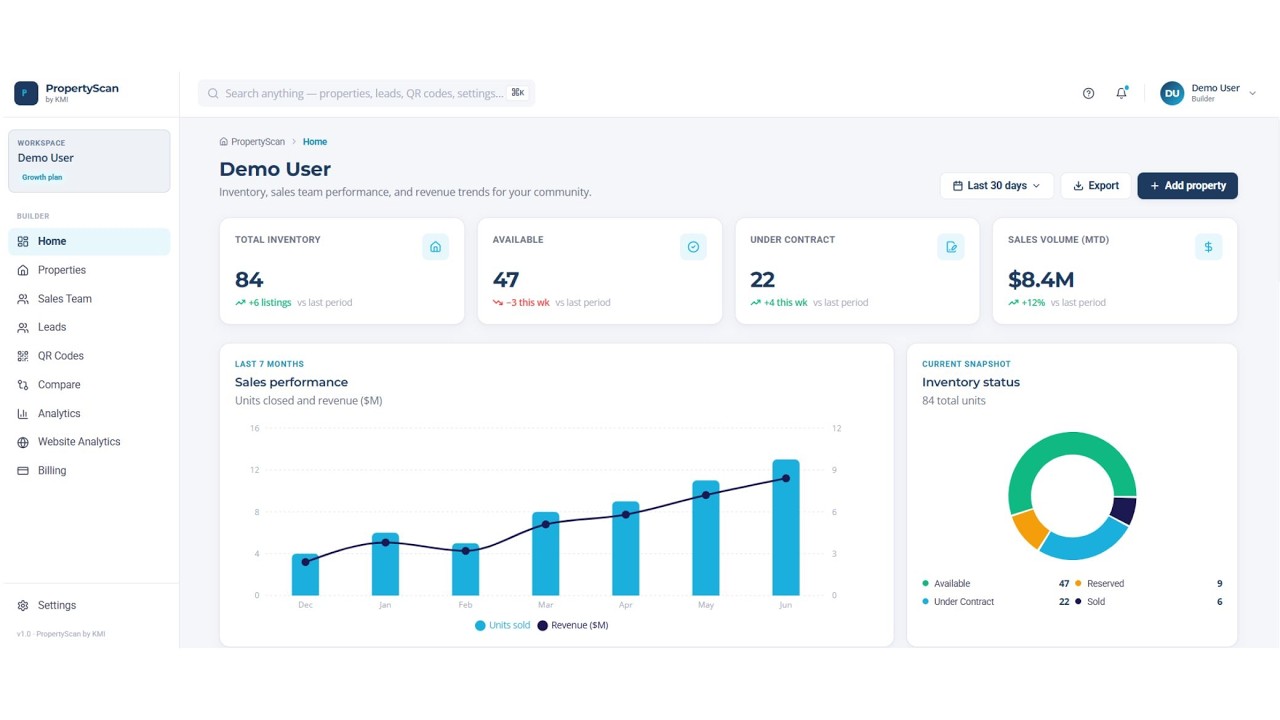Click the June bar in sales chart
The width and height of the screenshot is (1280, 720).
(786, 528)
